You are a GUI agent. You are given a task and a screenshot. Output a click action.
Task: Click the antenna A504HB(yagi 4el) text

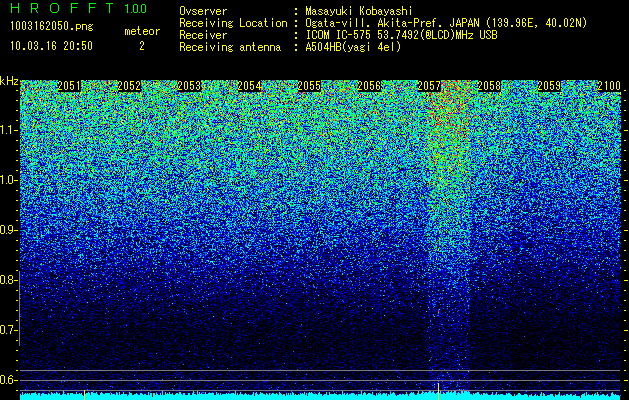[353, 47]
